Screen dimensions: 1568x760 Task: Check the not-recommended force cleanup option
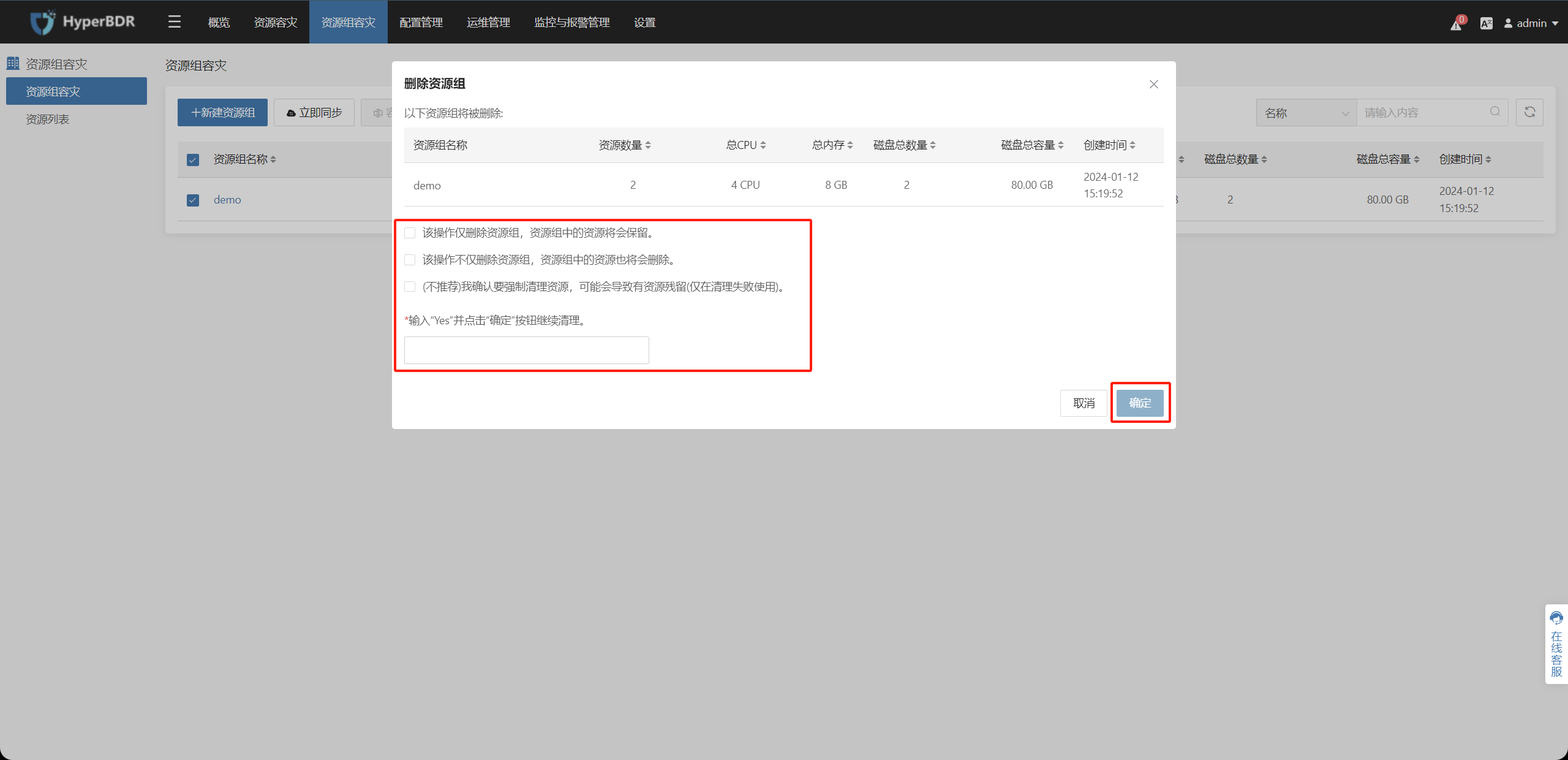pos(410,287)
